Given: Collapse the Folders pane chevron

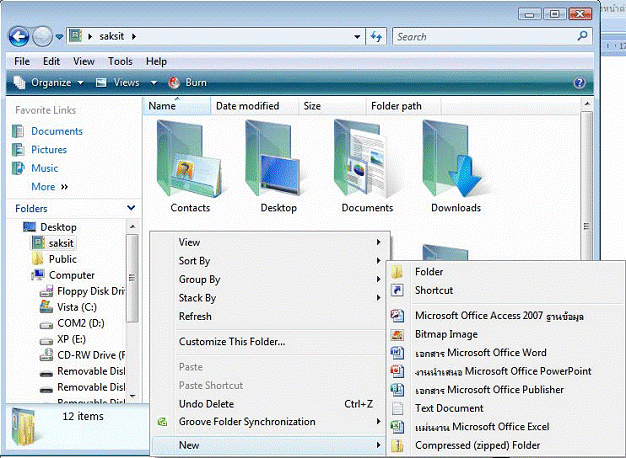Looking at the screenshot, I should pyautogui.click(x=131, y=208).
